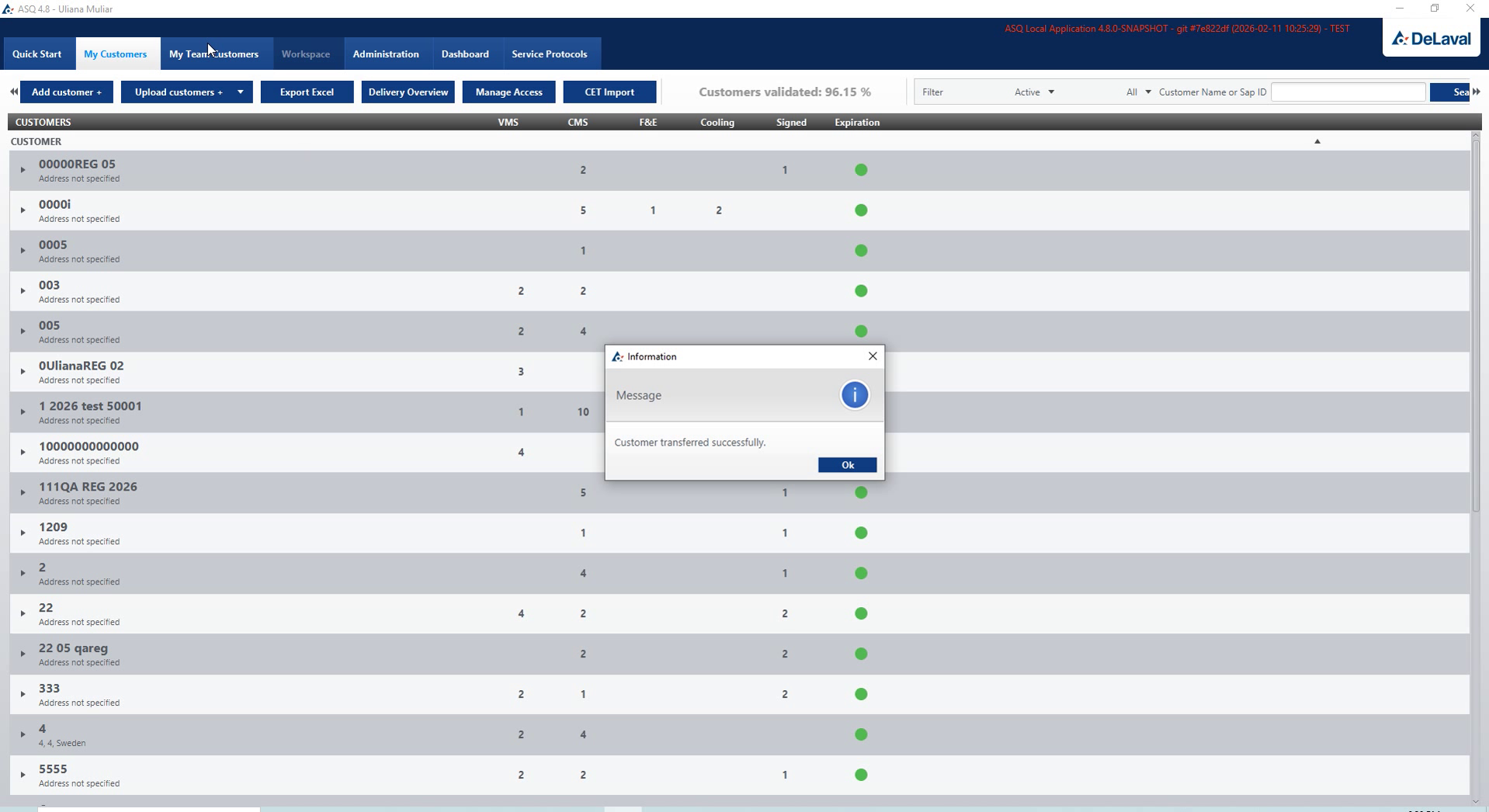Click the Customer Name or Sap ID field
The image size is (1489, 812).
click(x=1348, y=92)
